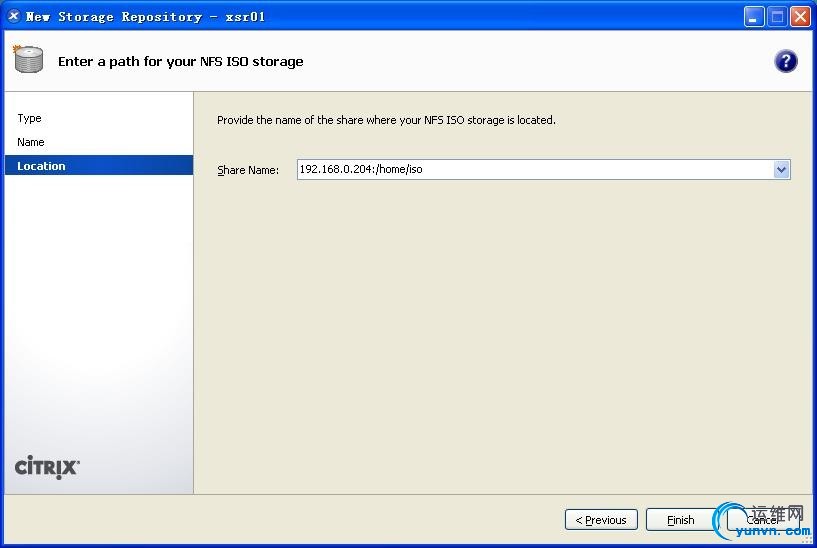Select the Location wizard step

click(41, 166)
